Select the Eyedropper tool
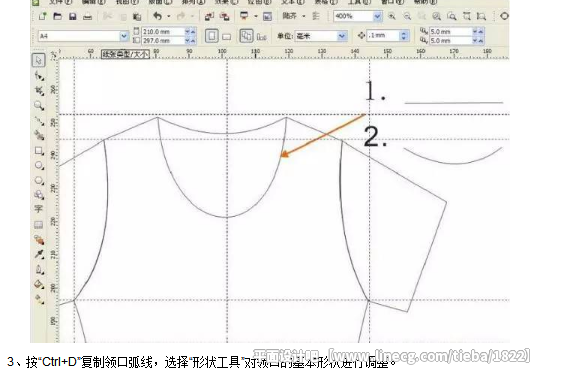 click(x=39, y=254)
